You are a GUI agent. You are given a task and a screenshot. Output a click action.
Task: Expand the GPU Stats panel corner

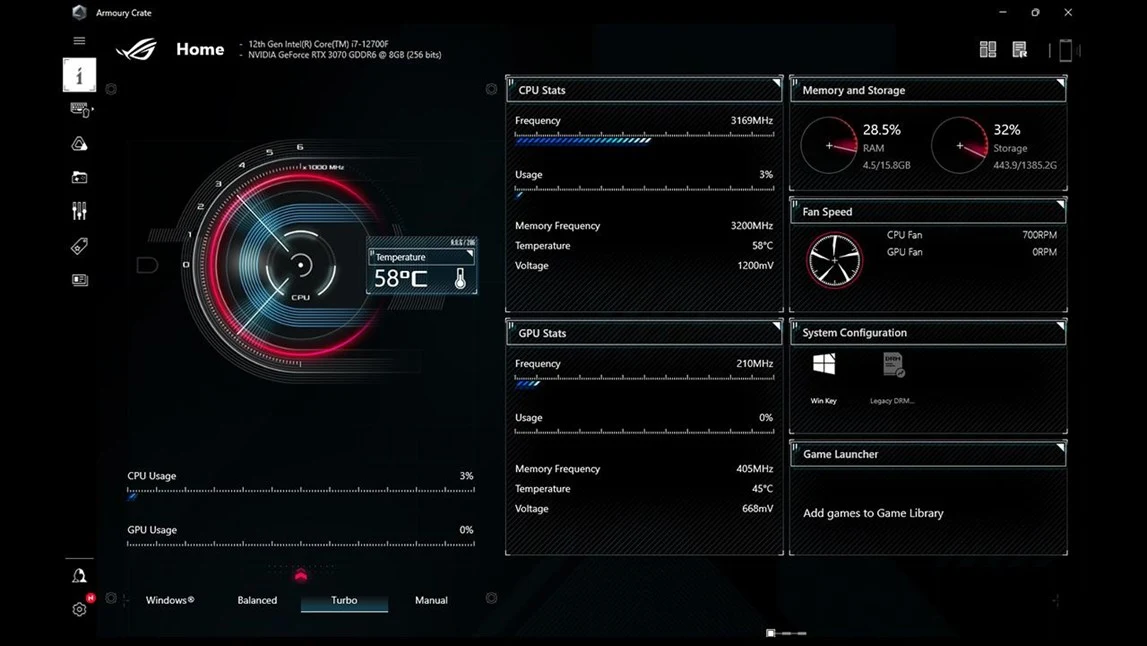click(777, 326)
